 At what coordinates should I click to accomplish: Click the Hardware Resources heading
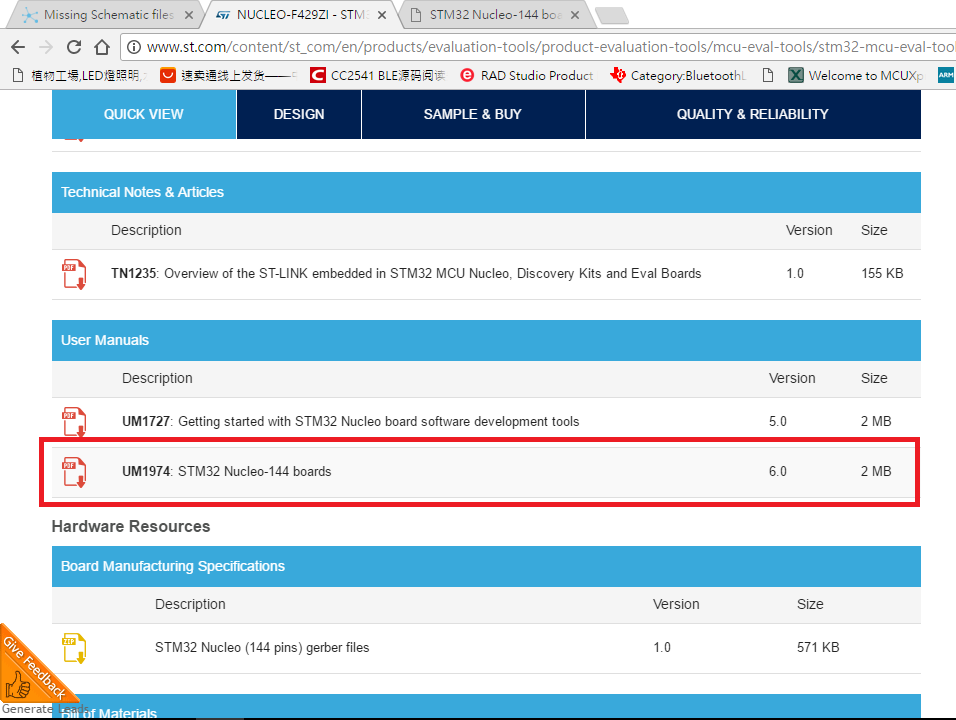[131, 526]
